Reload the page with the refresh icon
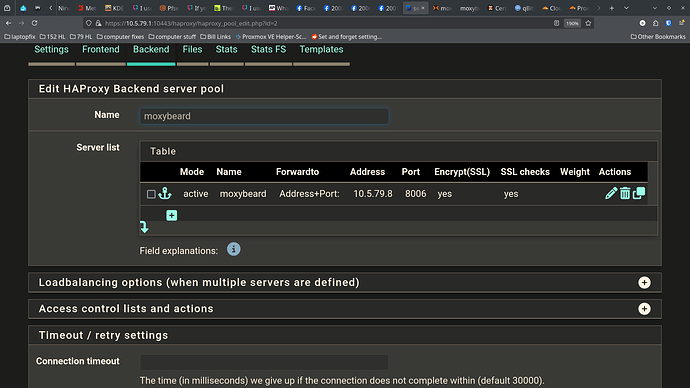Screen dimensions: 690x388 point(35,23)
